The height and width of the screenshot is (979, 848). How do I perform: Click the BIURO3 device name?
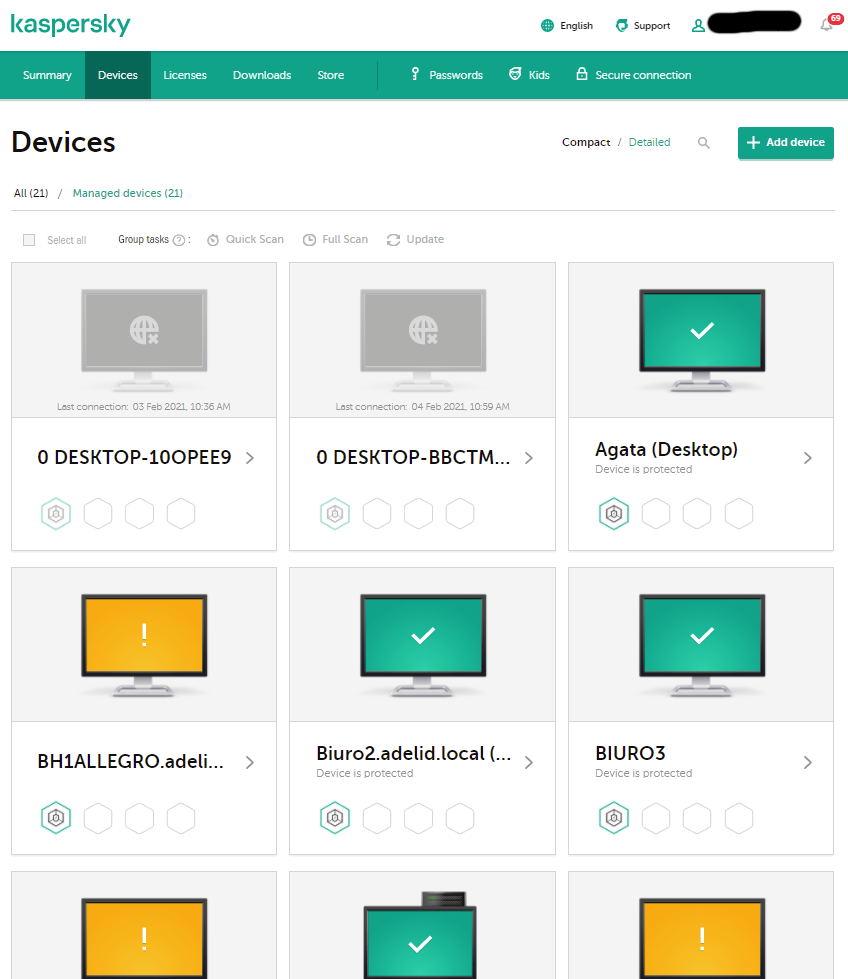coord(630,754)
